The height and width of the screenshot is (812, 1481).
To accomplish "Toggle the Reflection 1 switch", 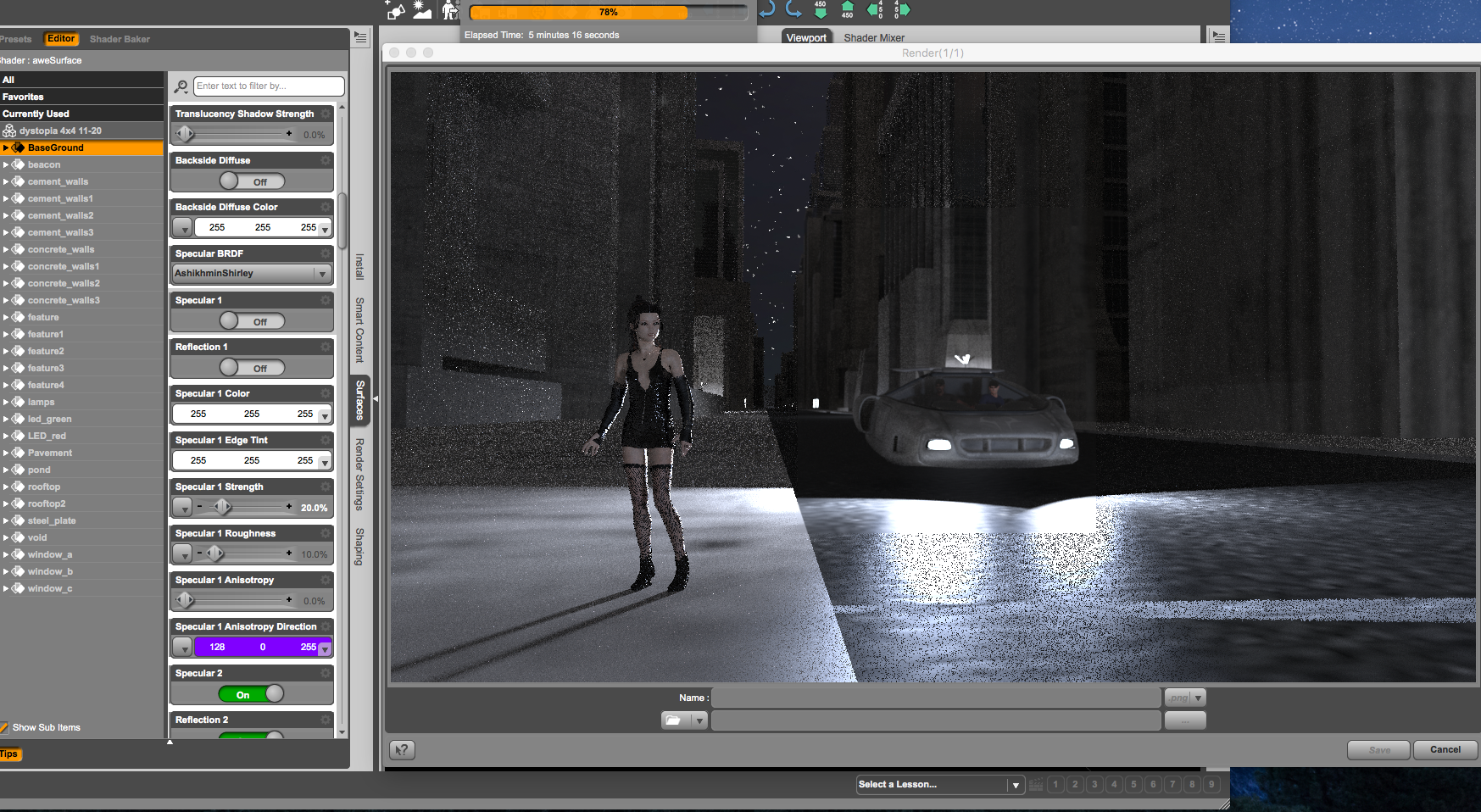I will (252, 368).
